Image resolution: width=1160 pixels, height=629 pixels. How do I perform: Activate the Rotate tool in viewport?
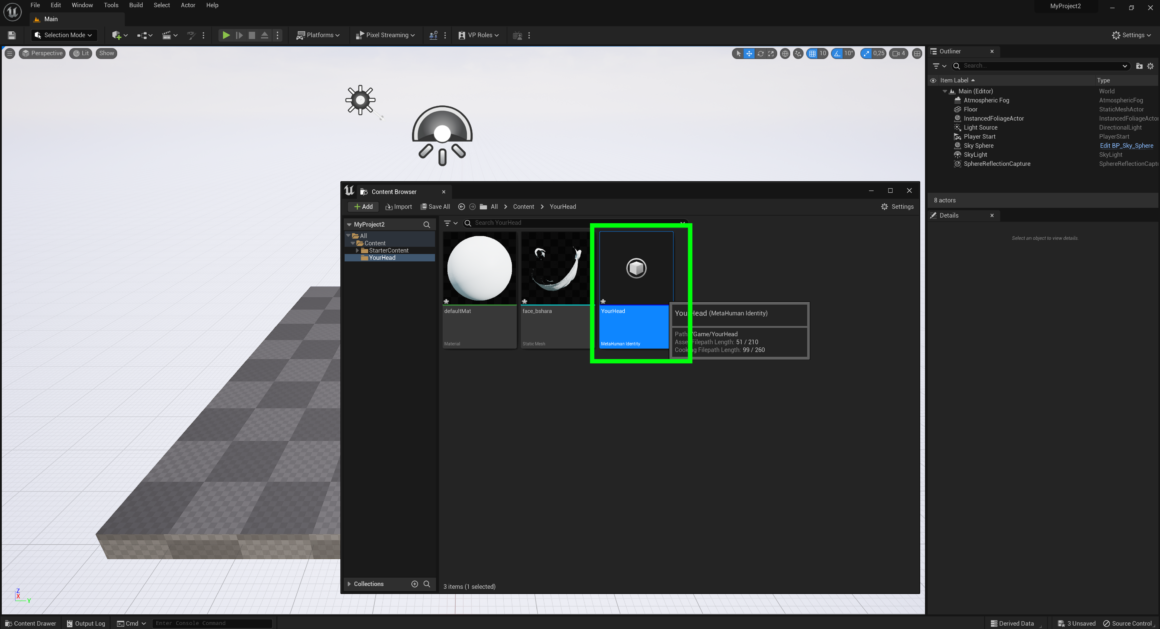[760, 53]
